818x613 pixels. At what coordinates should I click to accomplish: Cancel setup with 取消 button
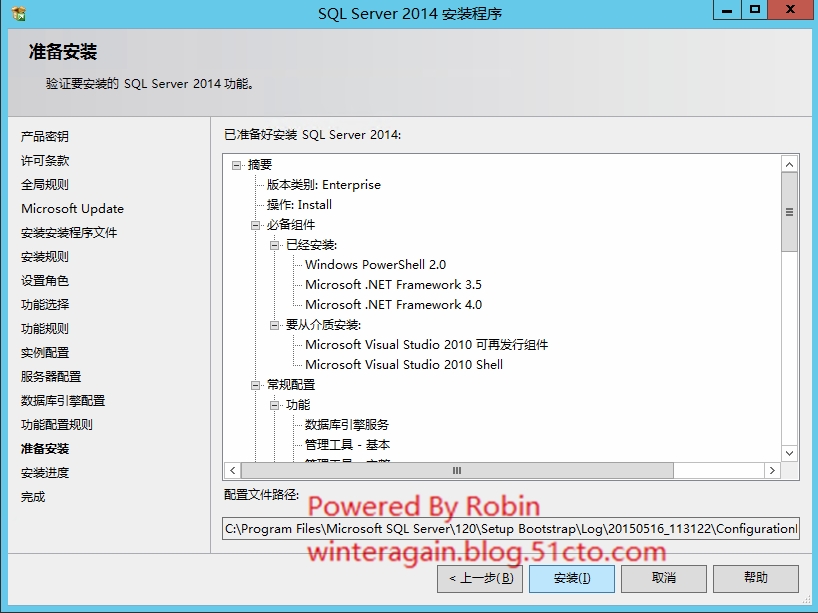(664, 579)
